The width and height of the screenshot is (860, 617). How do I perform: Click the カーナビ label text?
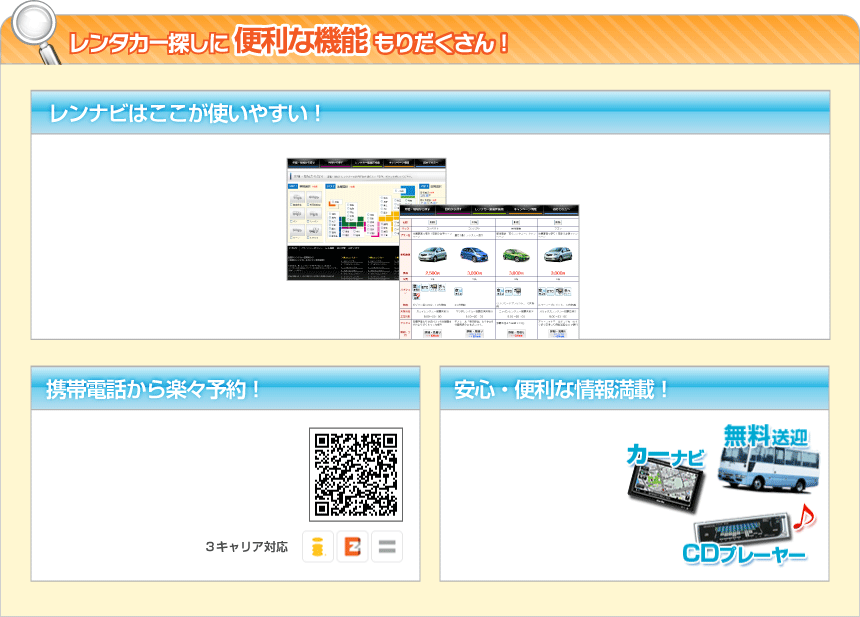tap(665, 456)
